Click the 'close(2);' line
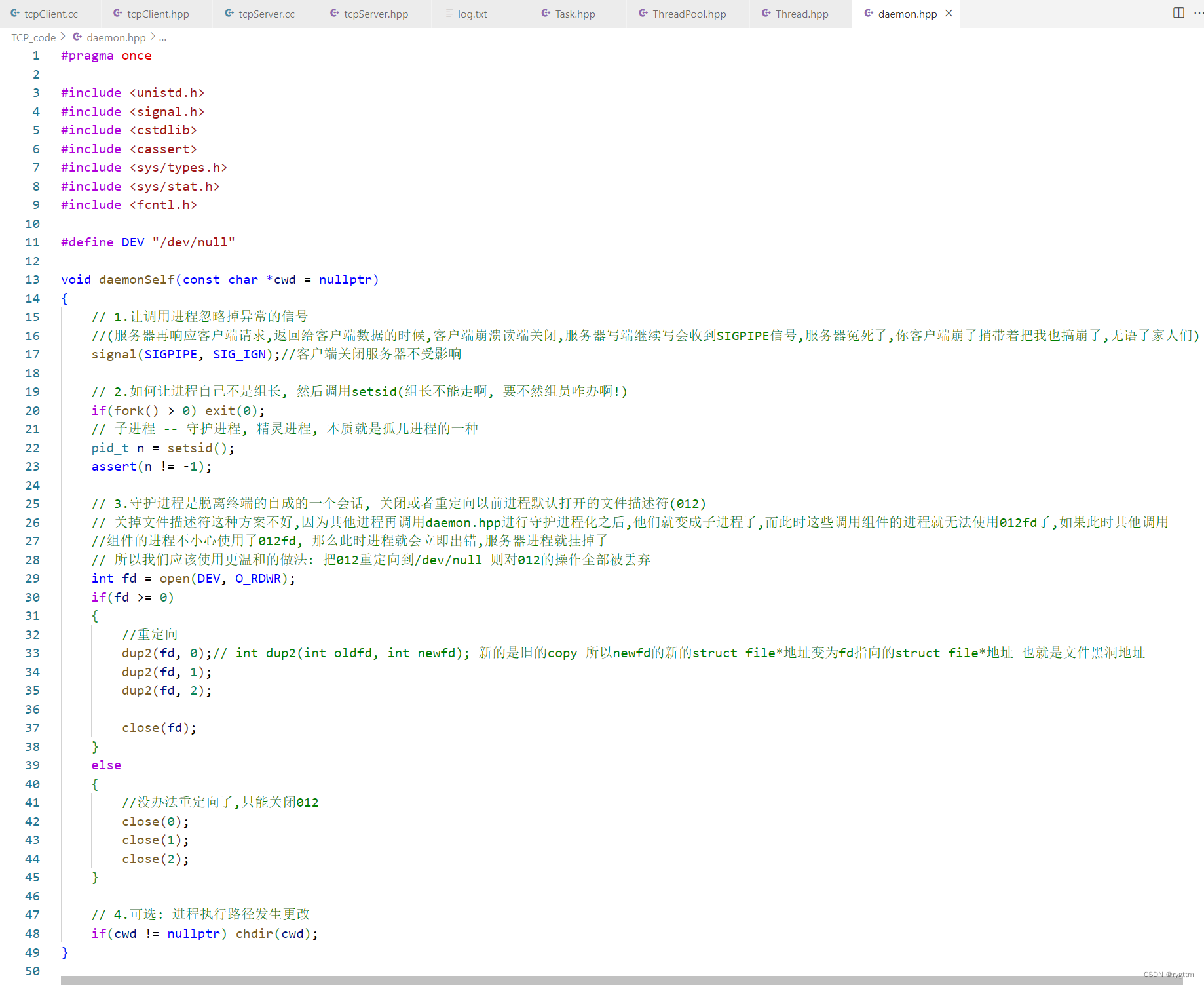Image resolution: width=1204 pixels, height=985 pixels. point(155,859)
